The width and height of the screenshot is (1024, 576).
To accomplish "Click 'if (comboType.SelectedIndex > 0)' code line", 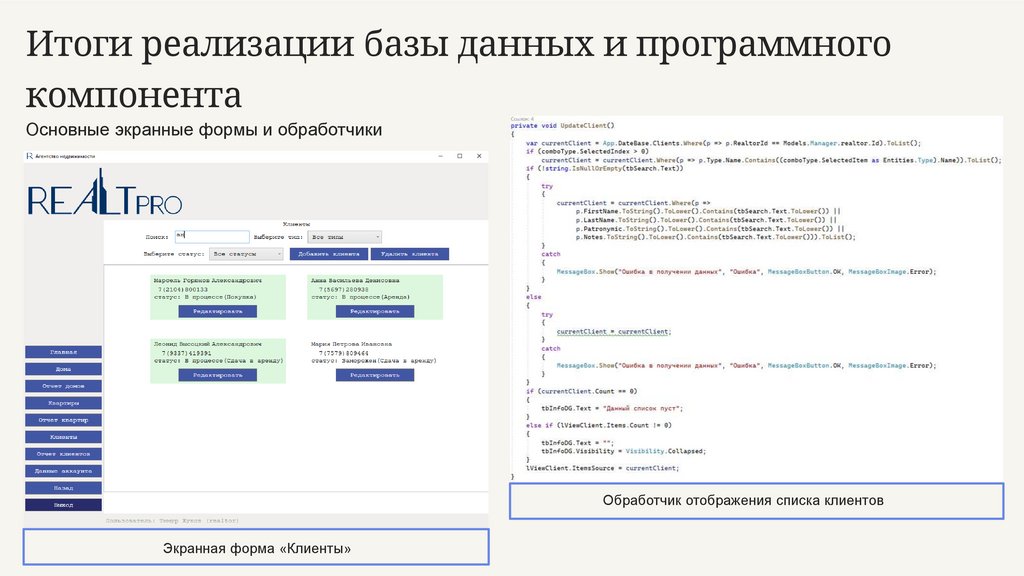I will click(x=587, y=152).
